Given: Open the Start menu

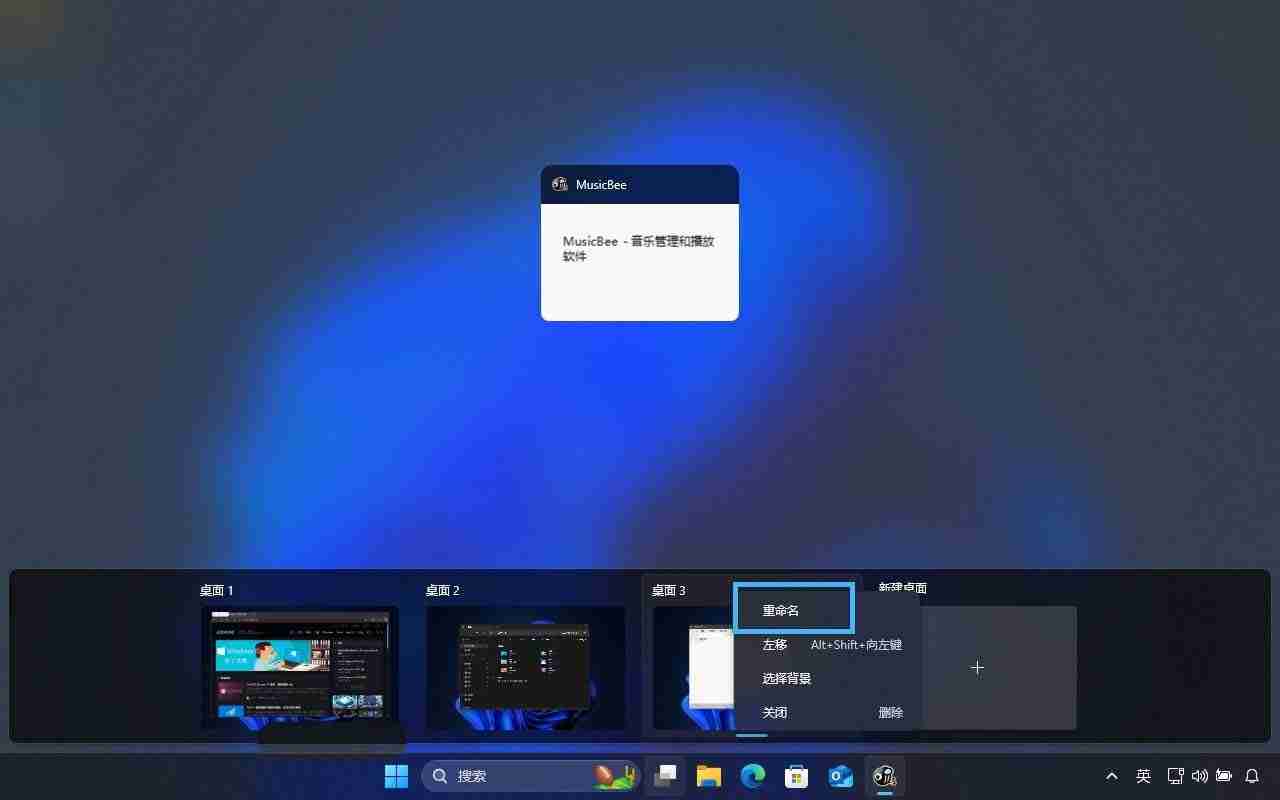Looking at the screenshot, I should [396, 775].
